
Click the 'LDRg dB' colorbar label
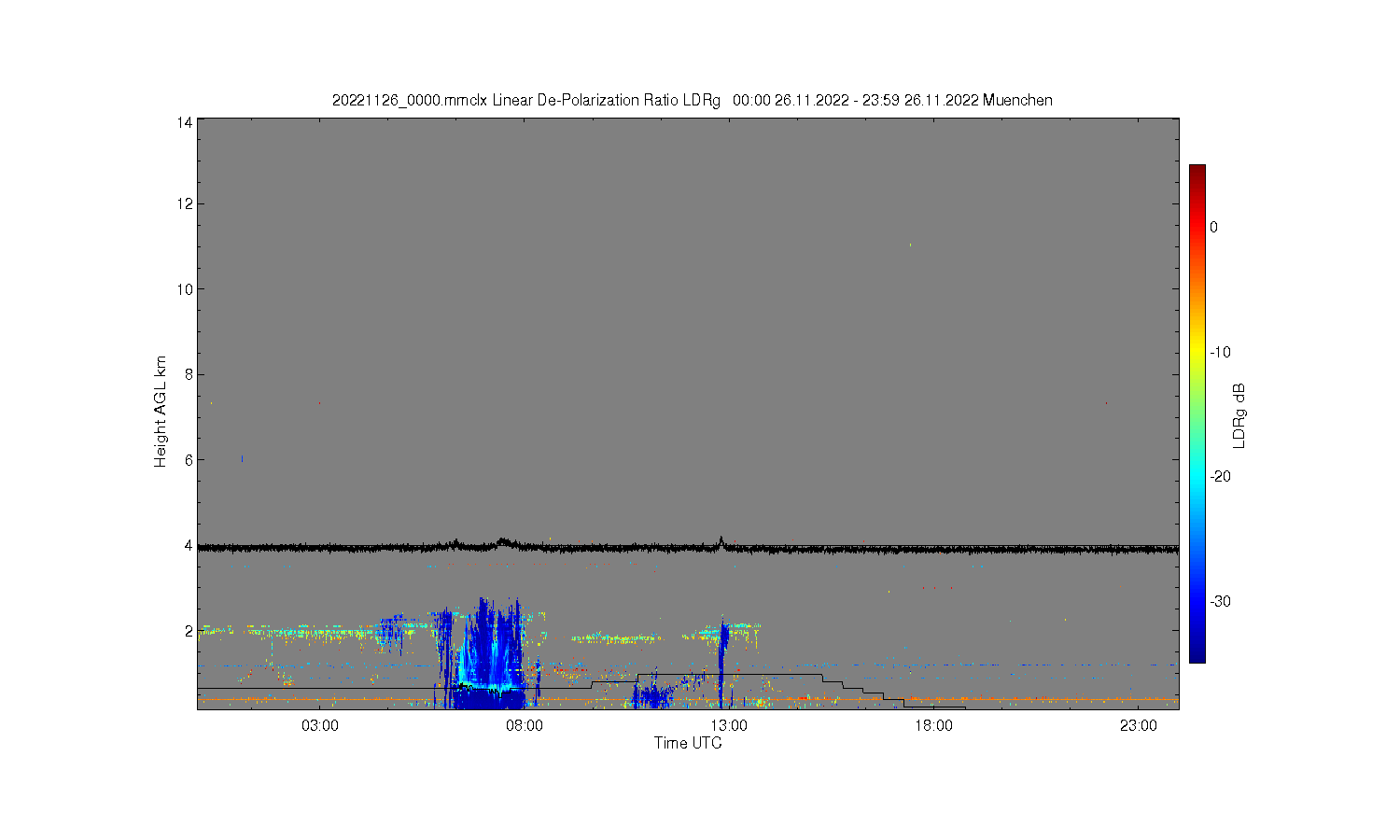1239,415
